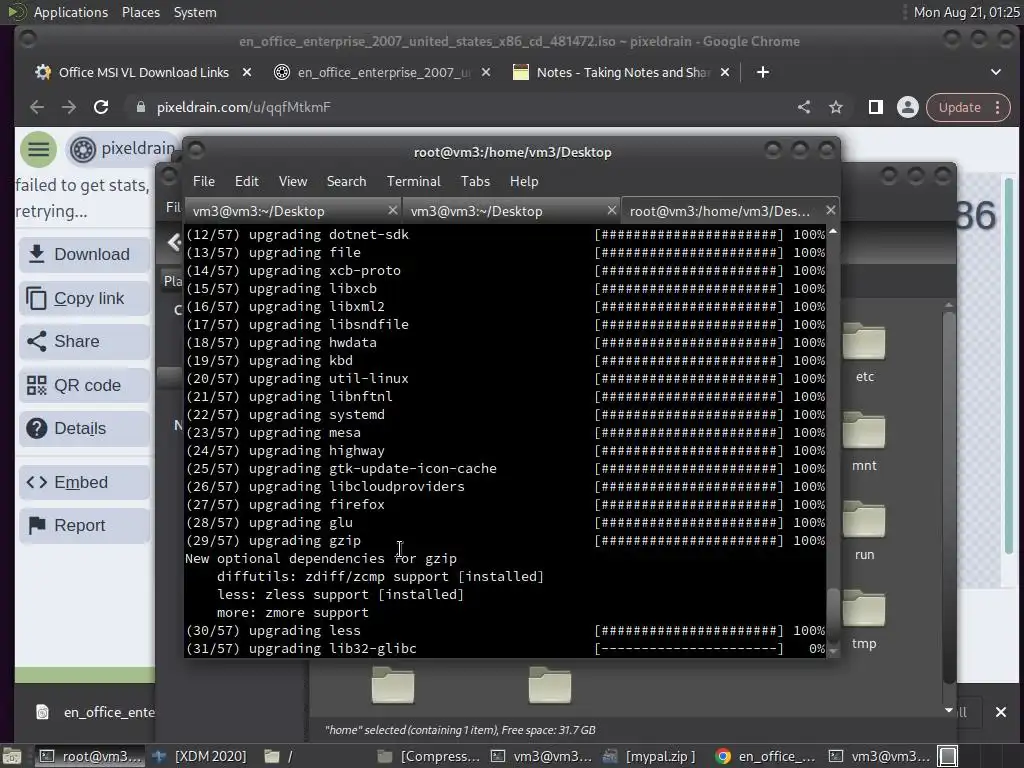Switch to Compress taskbar window
This screenshot has height=768, width=1024.
[x=429, y=756]
